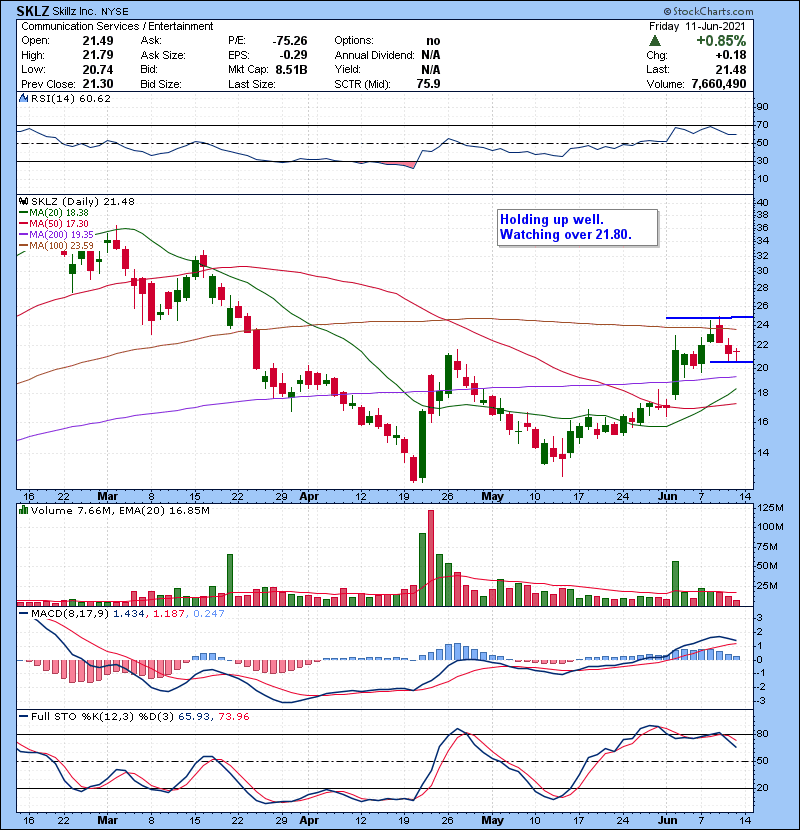Viewport: 800px width, 830px height.
Task: Click the upper blue resistance line near 24
Action: coord(709,318)
